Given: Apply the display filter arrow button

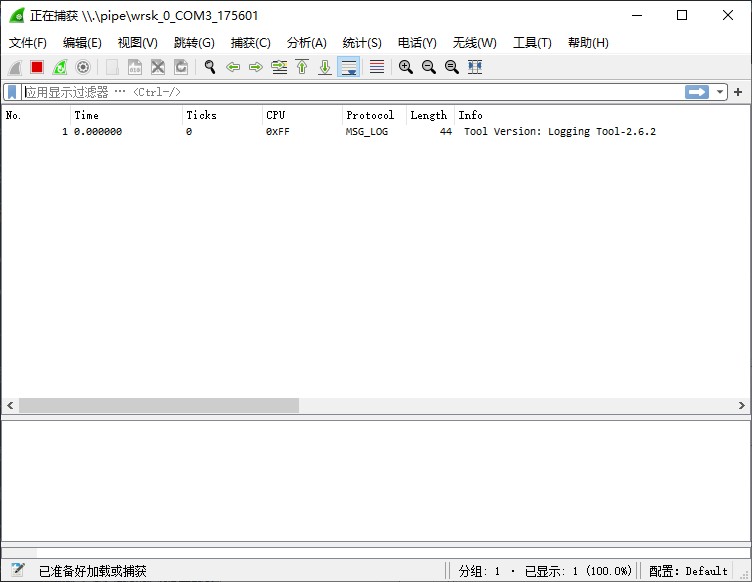Looking at the screenshot, I should point(697,92).
